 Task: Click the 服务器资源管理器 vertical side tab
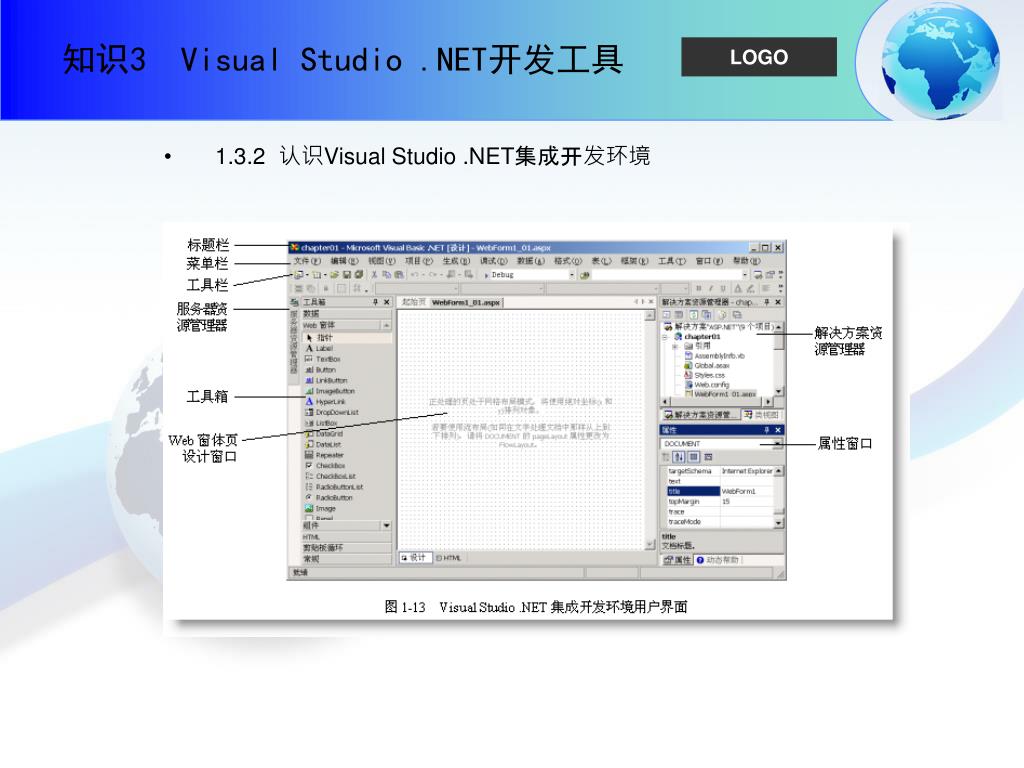[294, 342]
